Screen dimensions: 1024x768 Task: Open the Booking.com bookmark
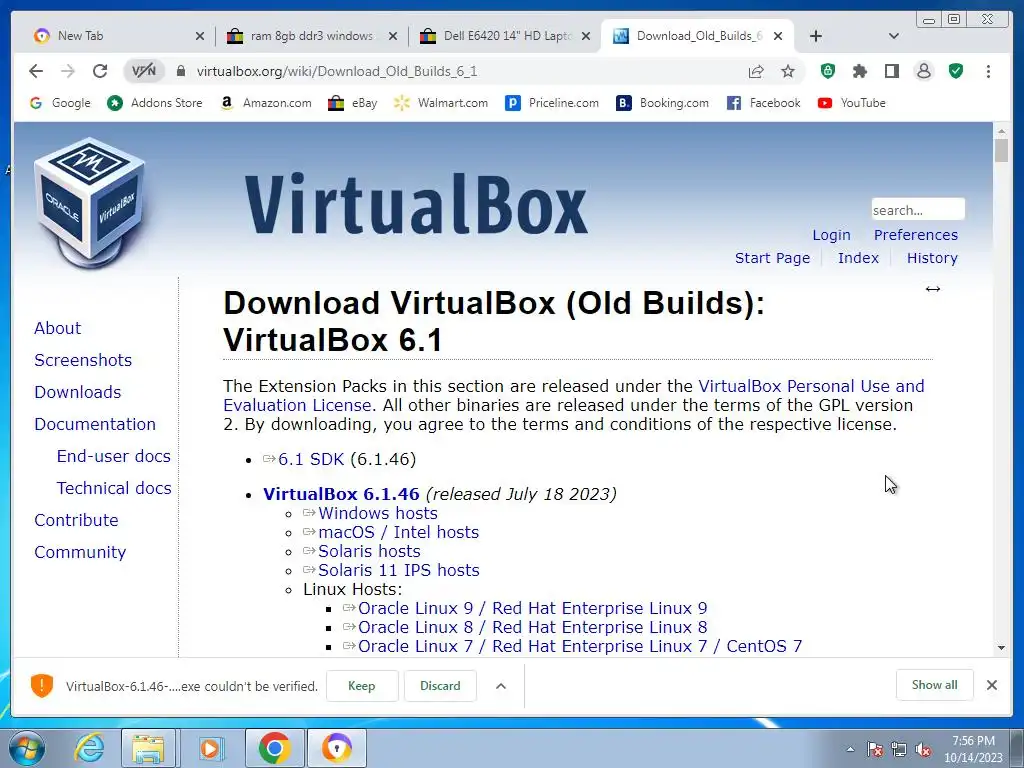pos(663,103)
